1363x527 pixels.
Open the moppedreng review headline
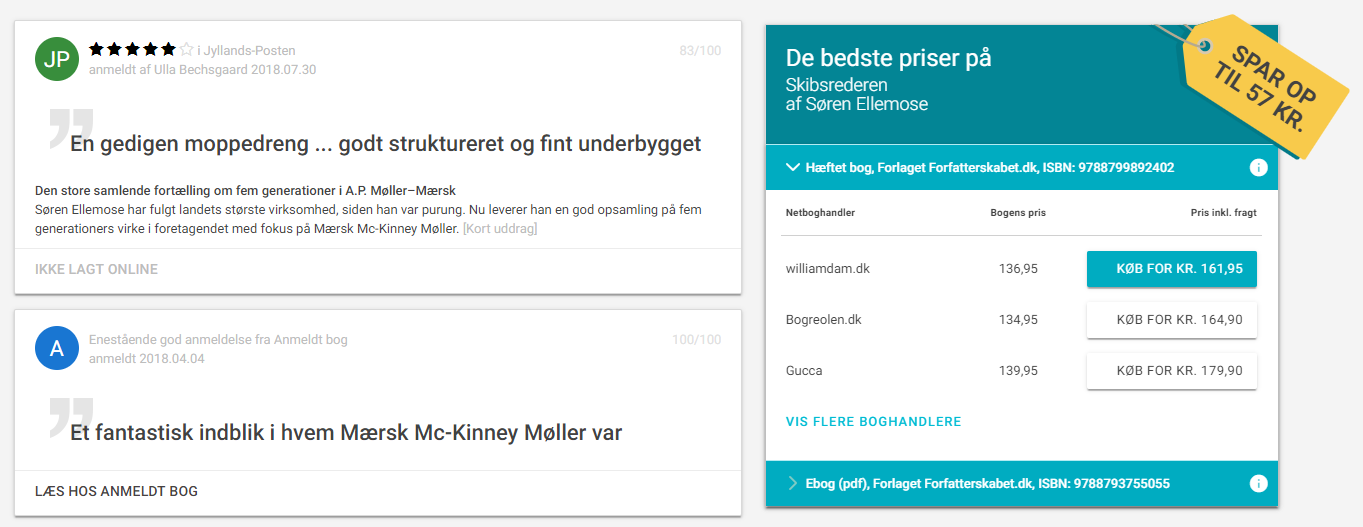(x=385, y=144)
